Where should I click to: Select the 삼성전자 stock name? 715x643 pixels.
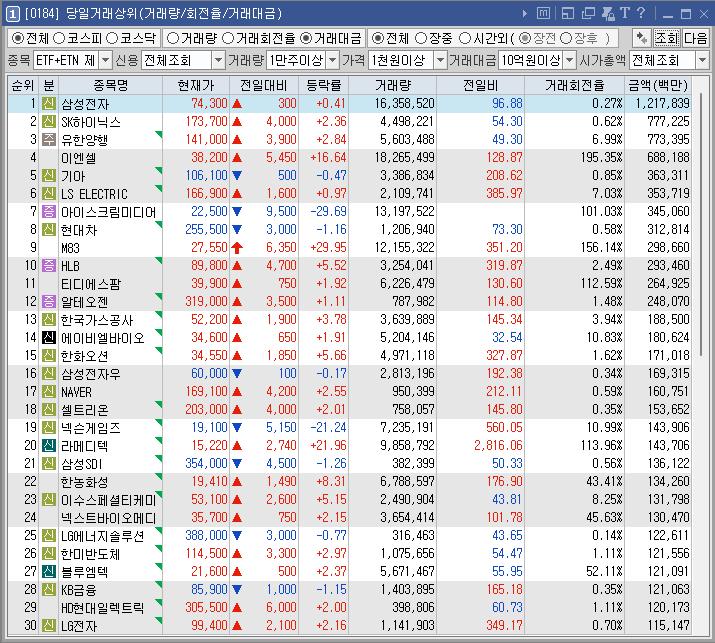point(85,104)
